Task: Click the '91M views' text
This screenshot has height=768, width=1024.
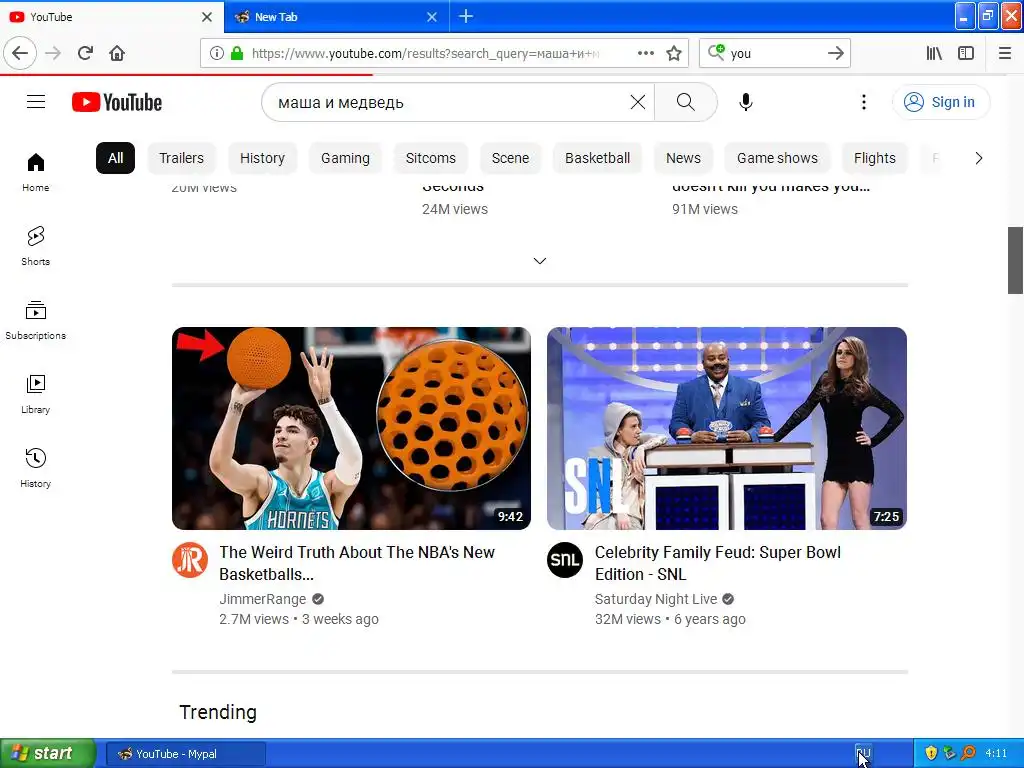Action: tap(705, 209)
